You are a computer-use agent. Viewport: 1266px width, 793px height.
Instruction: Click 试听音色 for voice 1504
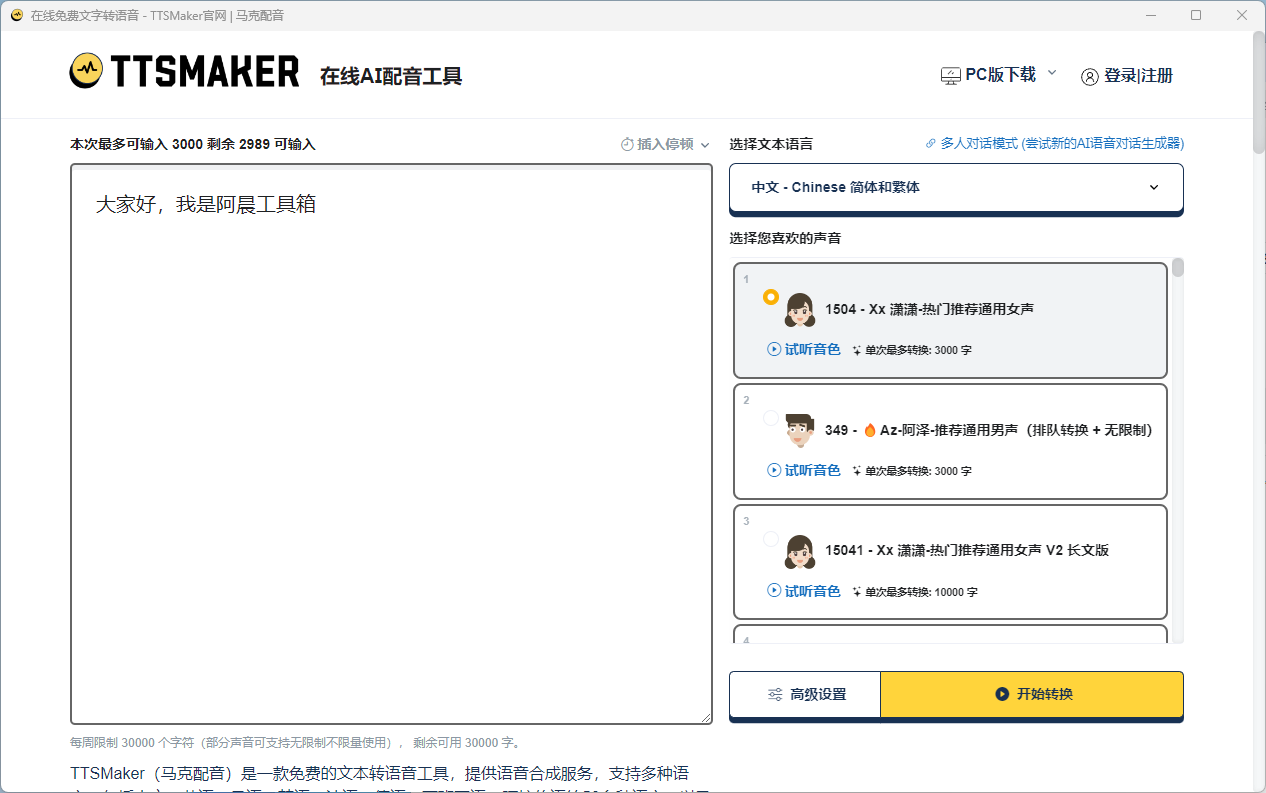804,349
